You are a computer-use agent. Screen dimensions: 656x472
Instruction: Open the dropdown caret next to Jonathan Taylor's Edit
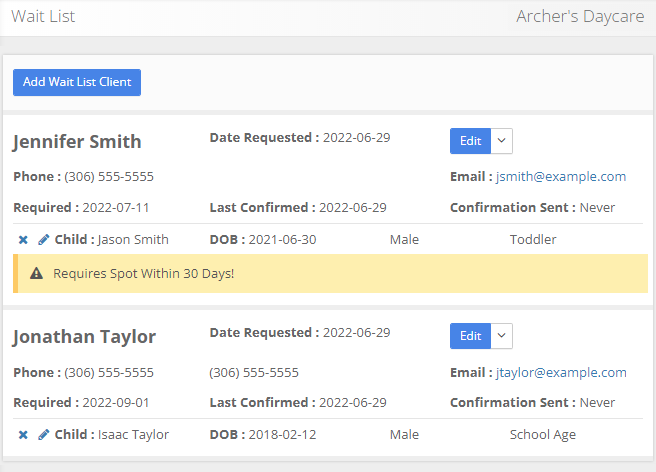tap(502, 336)
